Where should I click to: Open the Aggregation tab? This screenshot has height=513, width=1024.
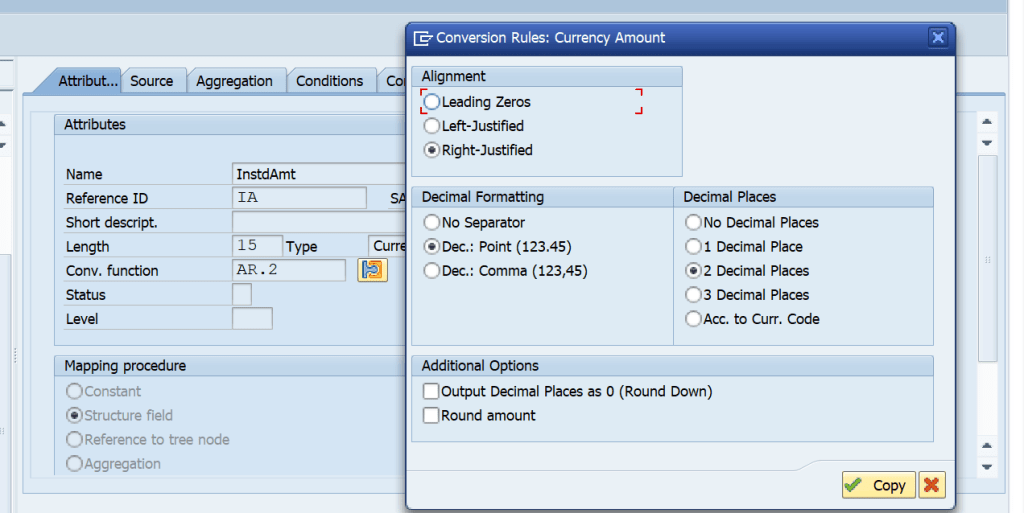(236, 81)
